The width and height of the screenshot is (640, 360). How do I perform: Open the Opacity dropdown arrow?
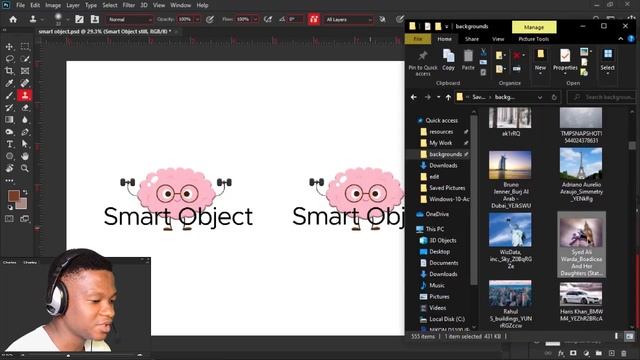(198, 19)
